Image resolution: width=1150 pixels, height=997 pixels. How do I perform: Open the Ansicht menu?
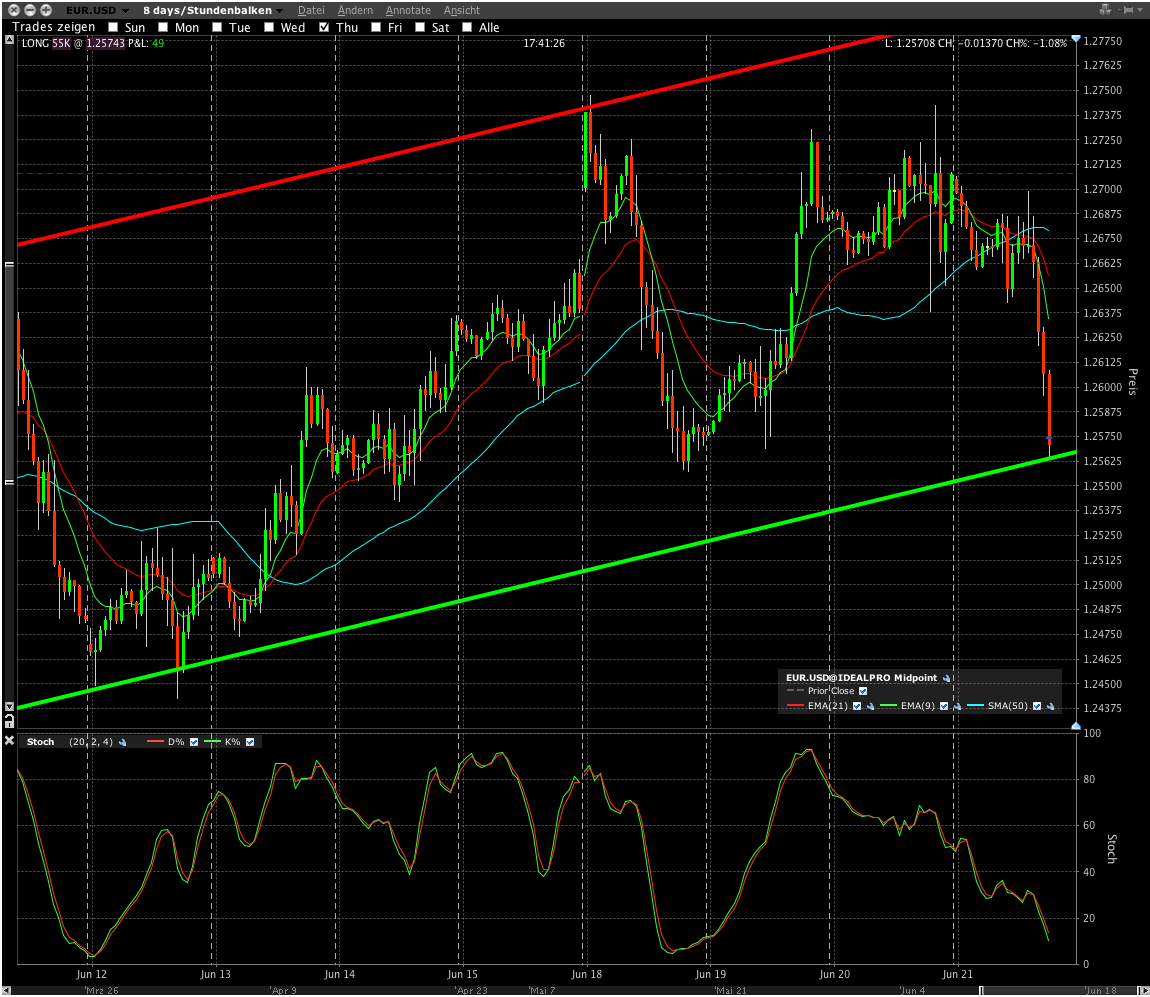point(461,10)
